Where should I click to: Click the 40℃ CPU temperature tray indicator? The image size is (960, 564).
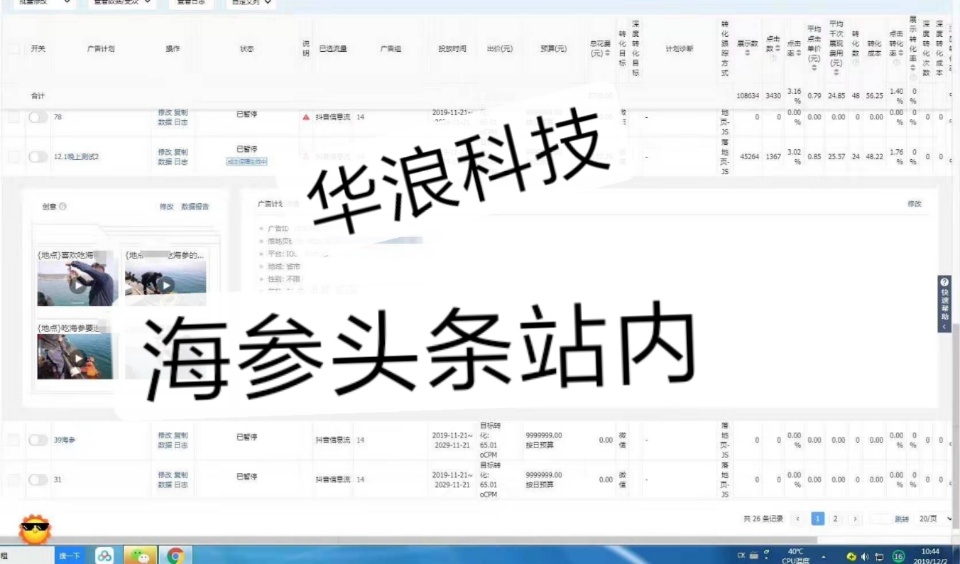pos(795,555)
